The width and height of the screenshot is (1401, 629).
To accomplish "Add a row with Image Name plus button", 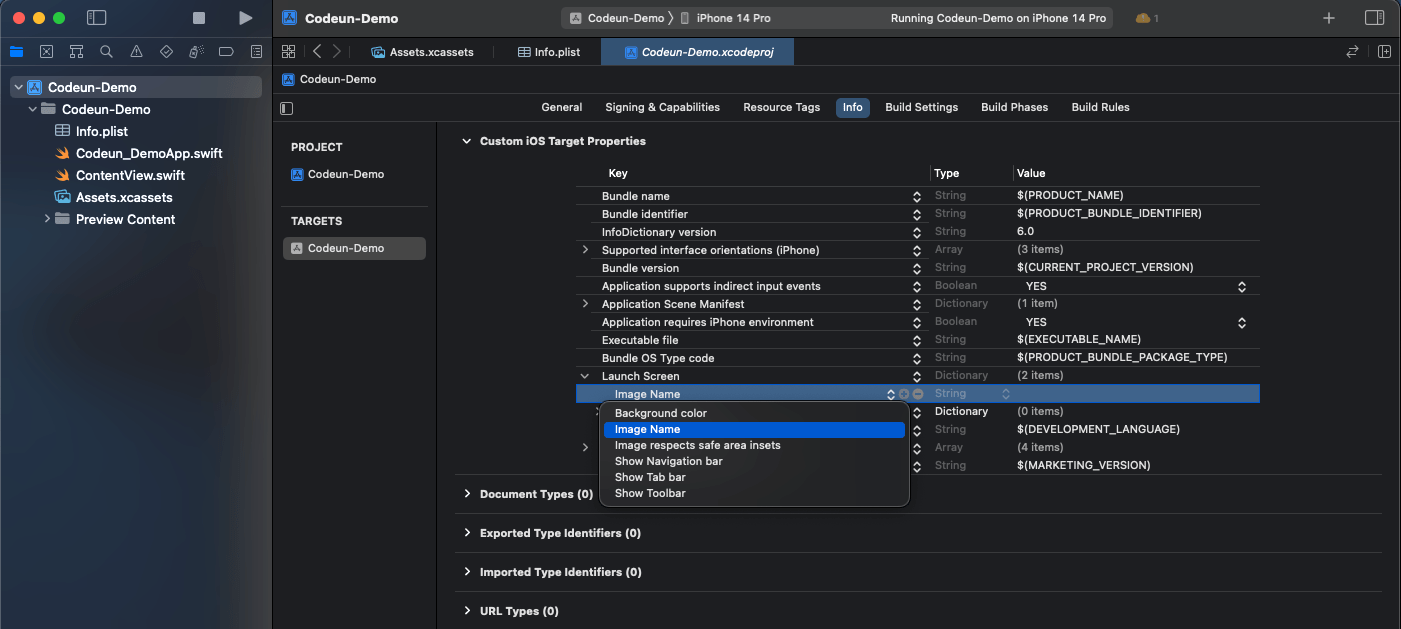I will pos(904,394).
